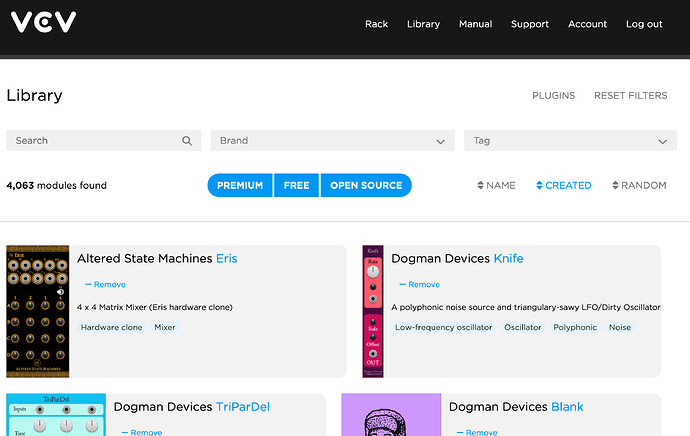This screenshot has height=436, width=690.
Task: Open the Blank module thumbnail
Action: 391,415
